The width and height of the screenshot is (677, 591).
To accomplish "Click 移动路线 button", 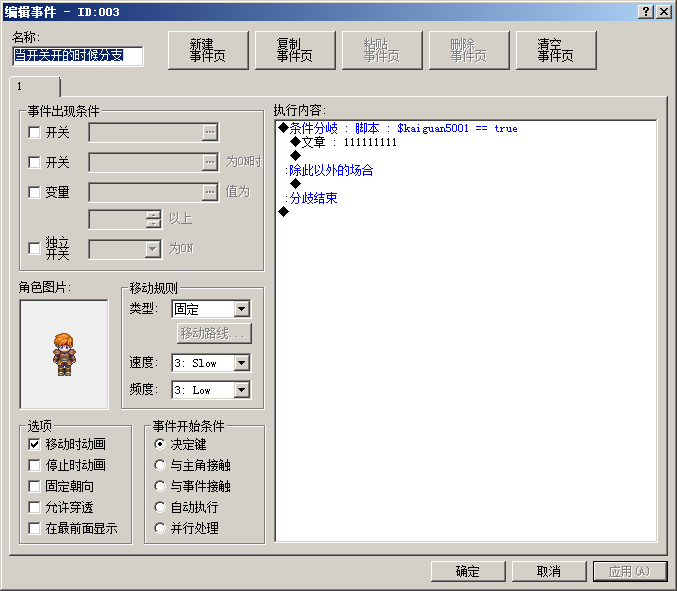I will 214,333.
